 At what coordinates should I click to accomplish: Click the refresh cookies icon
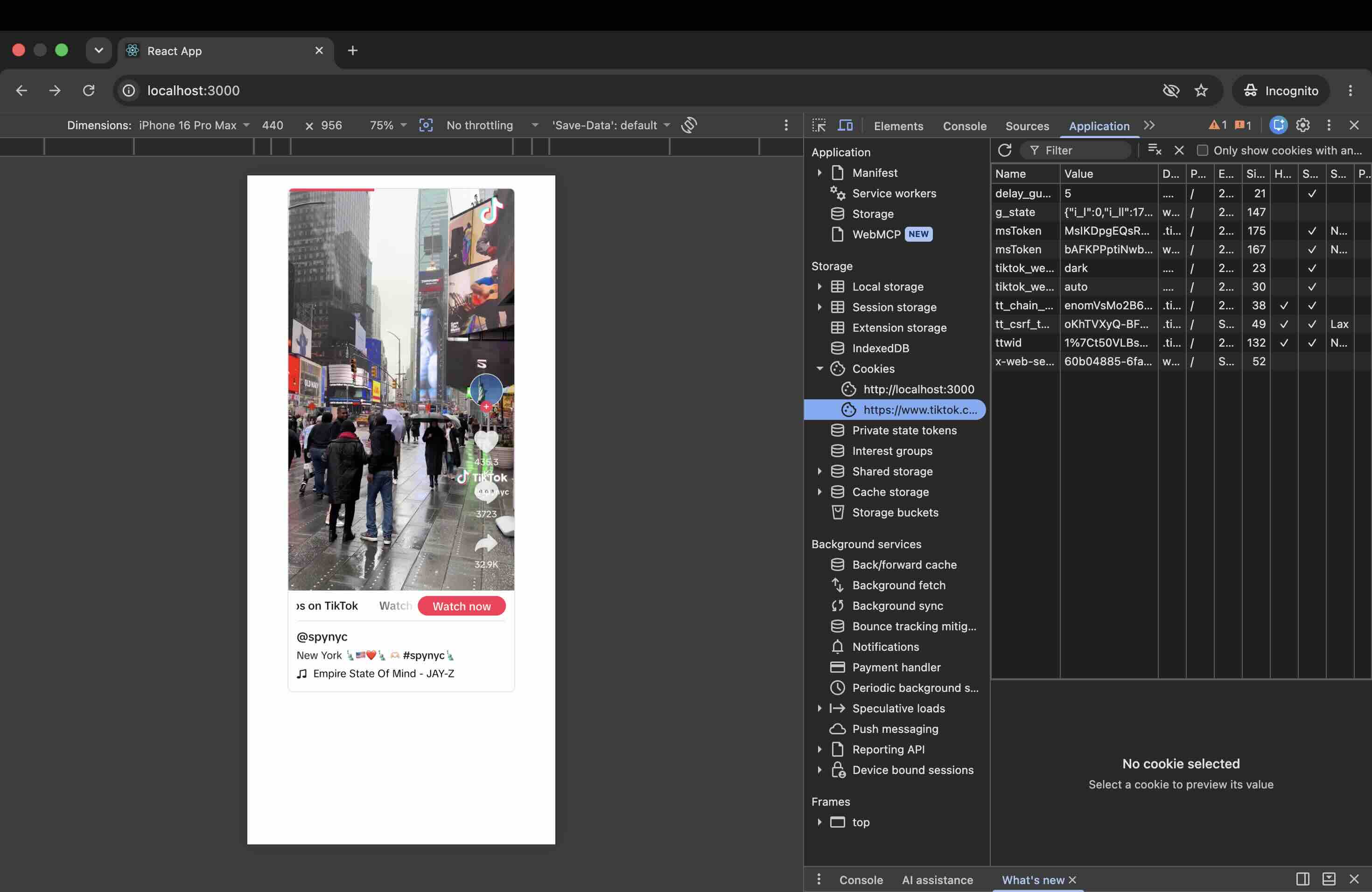coord(1005,150)
